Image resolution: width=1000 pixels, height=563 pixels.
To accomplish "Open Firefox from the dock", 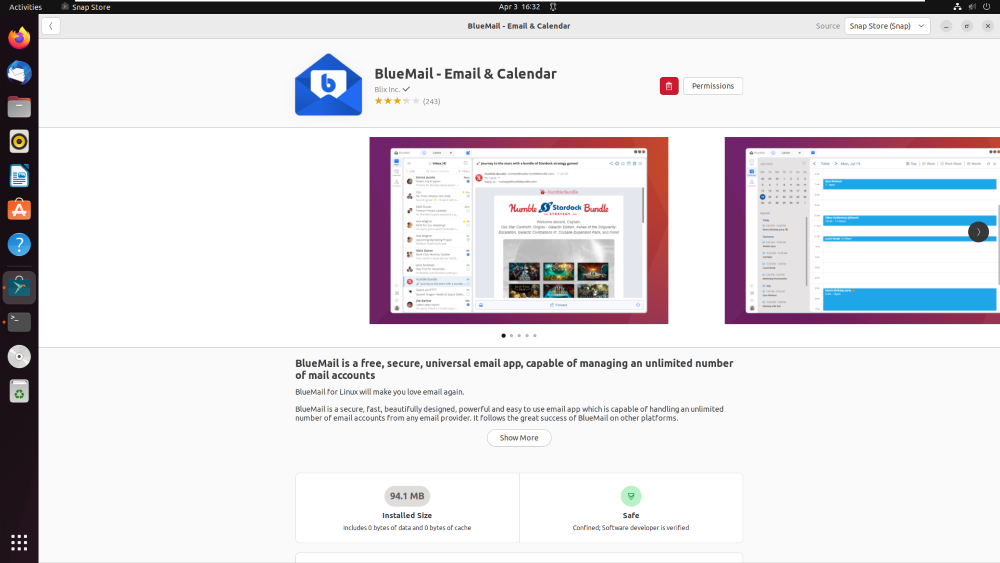I will (19, 38).
